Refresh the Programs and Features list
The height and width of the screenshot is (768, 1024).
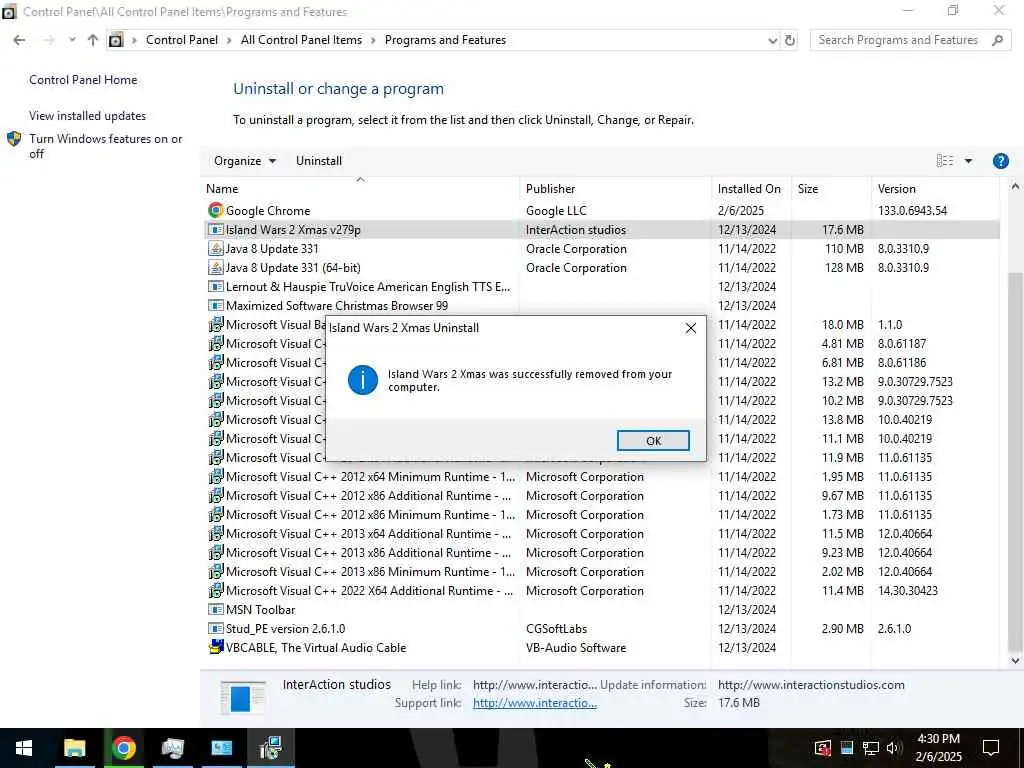tap(790, 40)
